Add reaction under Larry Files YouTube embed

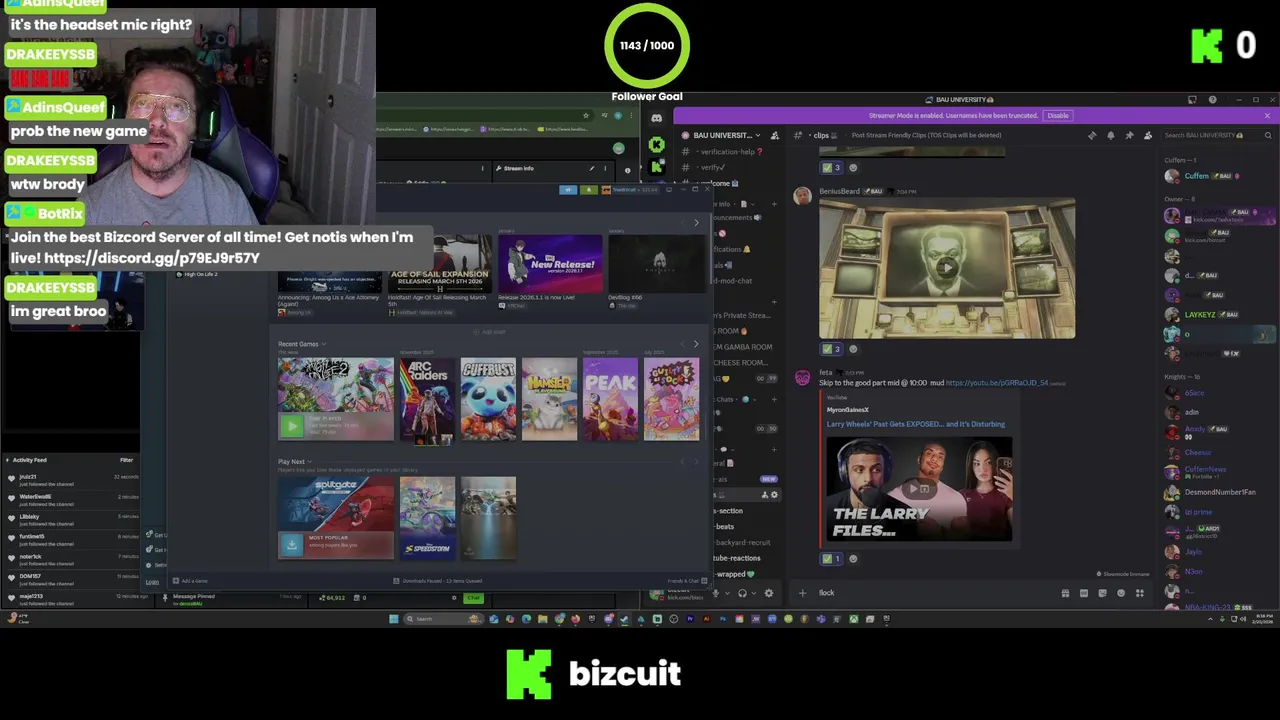click(853, 559)
